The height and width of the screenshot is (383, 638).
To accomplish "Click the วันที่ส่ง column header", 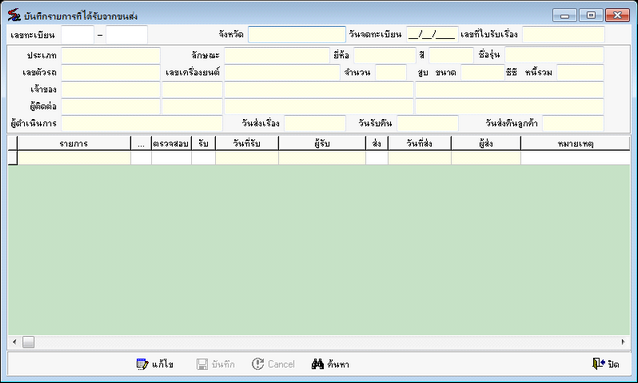I will pyautogui.click(x=420, y=143).
